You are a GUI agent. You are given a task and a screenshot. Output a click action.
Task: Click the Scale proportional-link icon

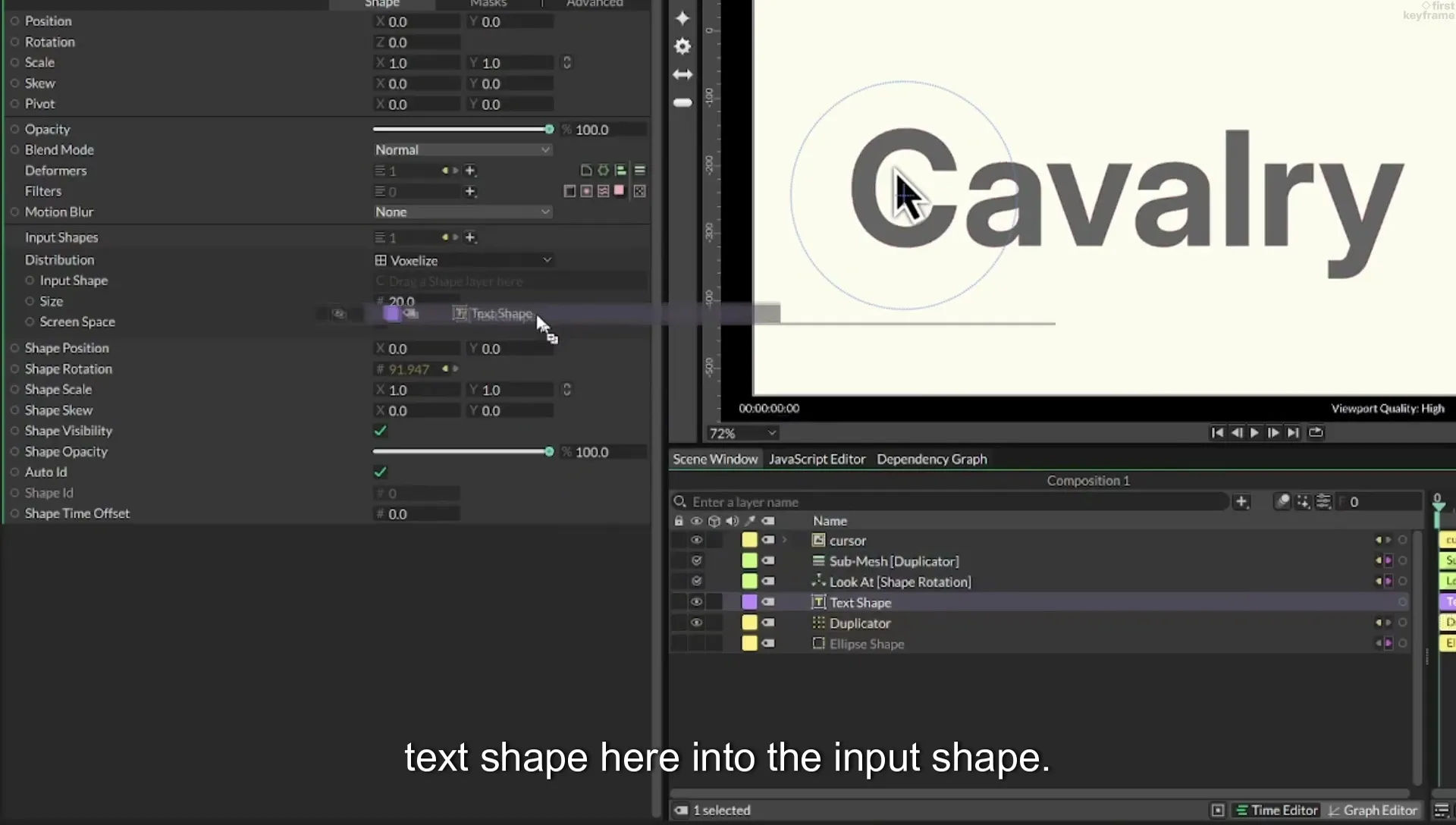566,62
